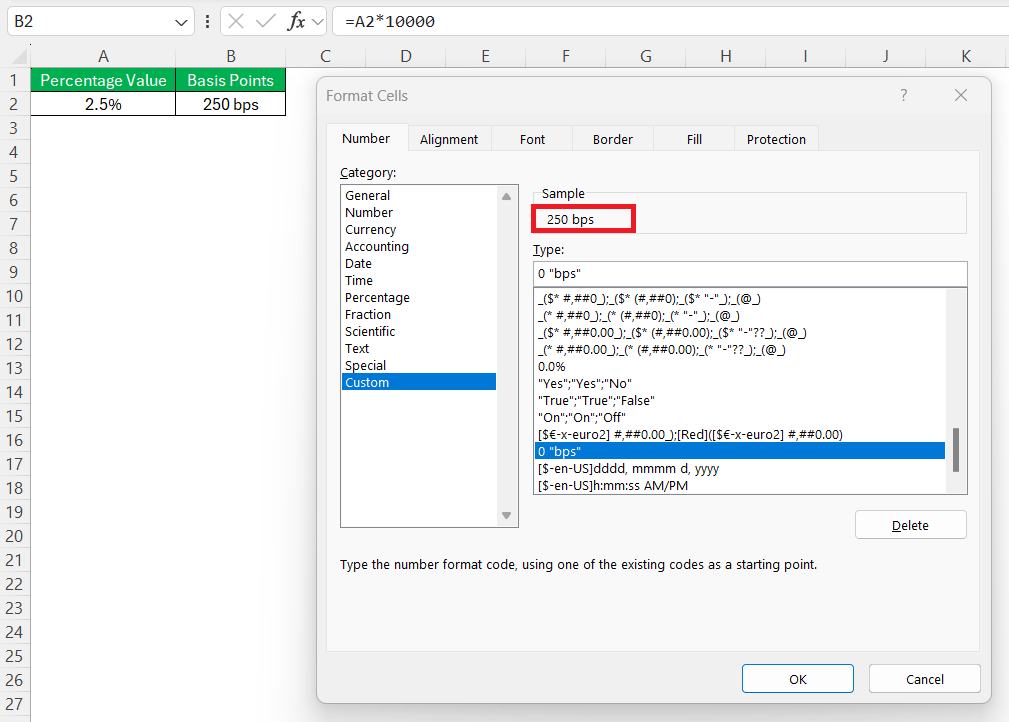The image size is (1009, 722).
Task: Select the Currency category
Action: (419, 229)
